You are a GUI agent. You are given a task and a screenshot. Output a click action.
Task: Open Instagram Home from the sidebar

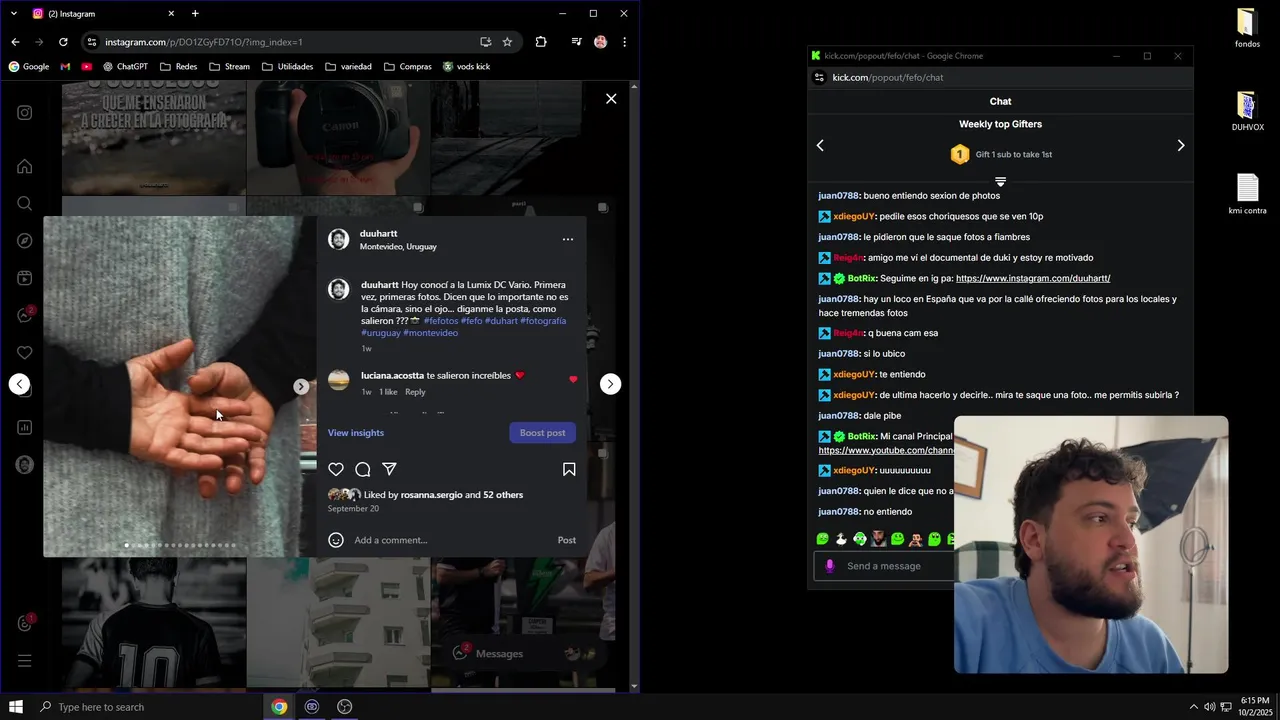click(x=25, y=167)
